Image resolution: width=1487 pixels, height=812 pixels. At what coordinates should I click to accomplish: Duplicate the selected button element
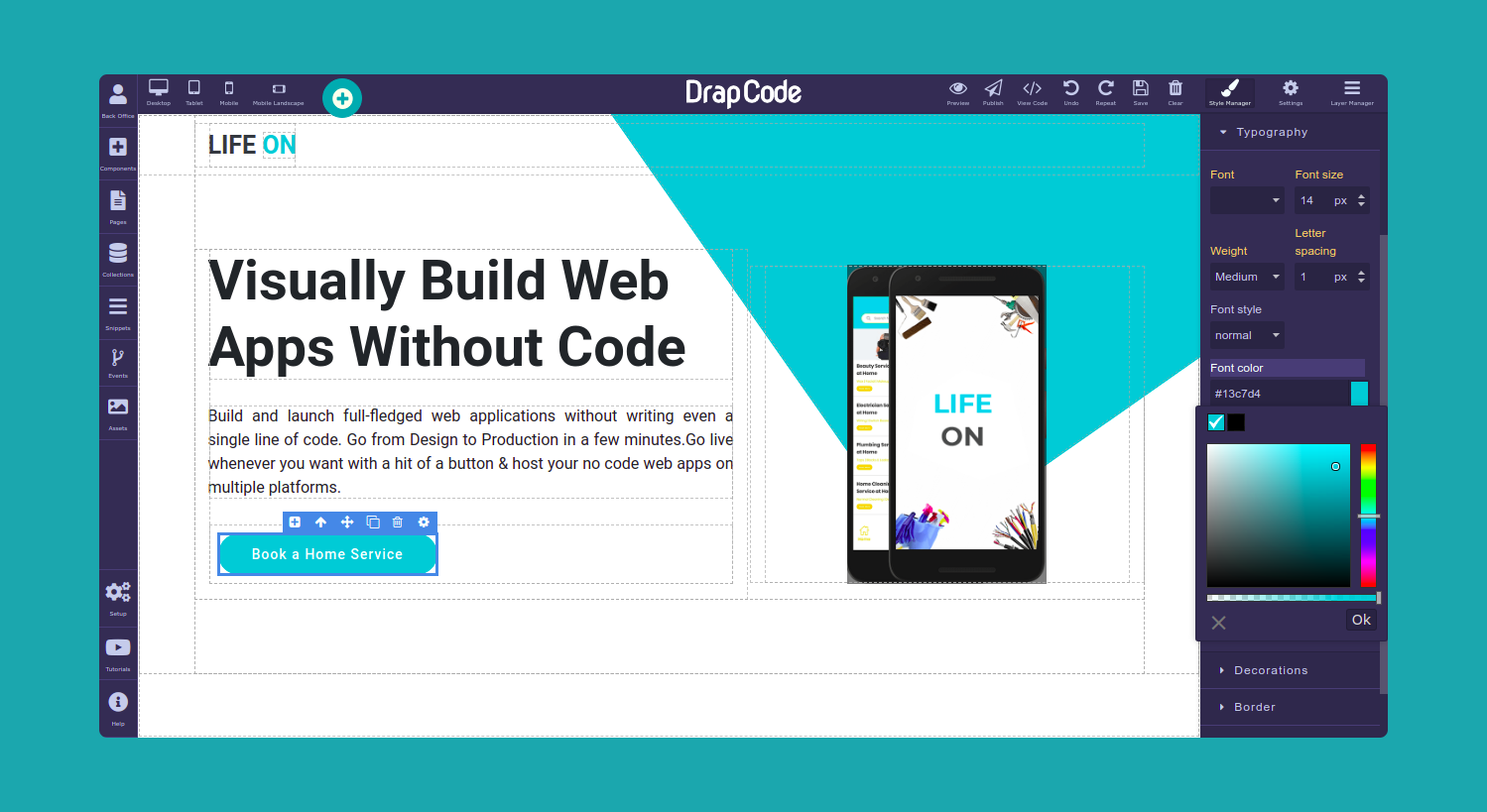coord(372,522)
